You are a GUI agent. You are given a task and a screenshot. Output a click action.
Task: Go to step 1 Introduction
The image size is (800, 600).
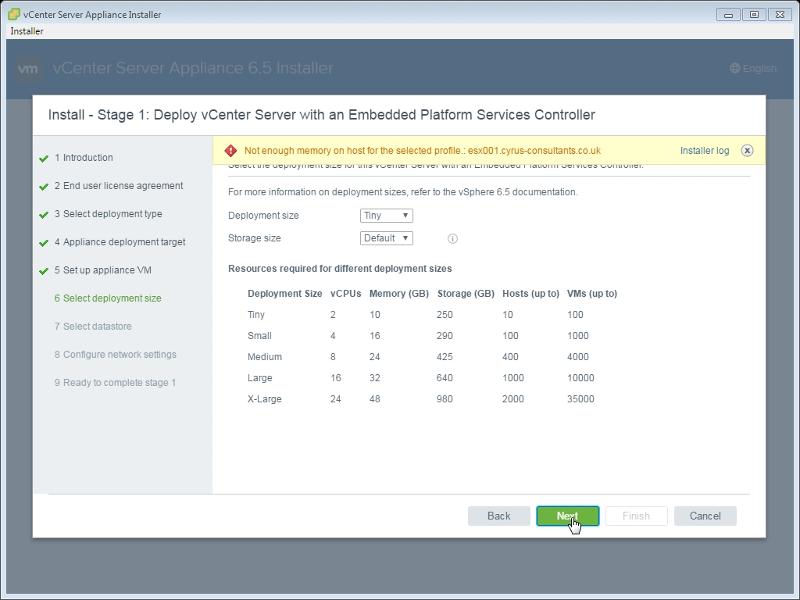(84, 158)
